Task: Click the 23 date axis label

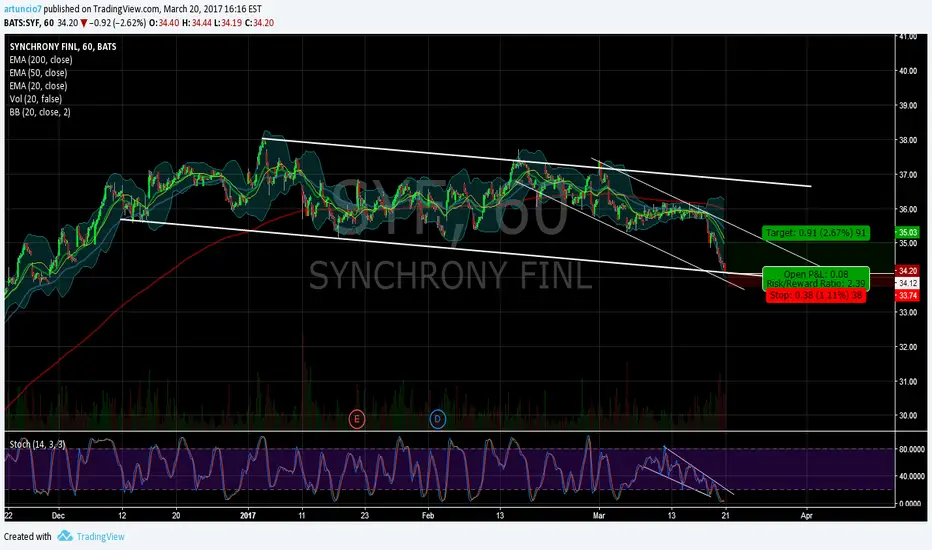Action: pos(364,516)
